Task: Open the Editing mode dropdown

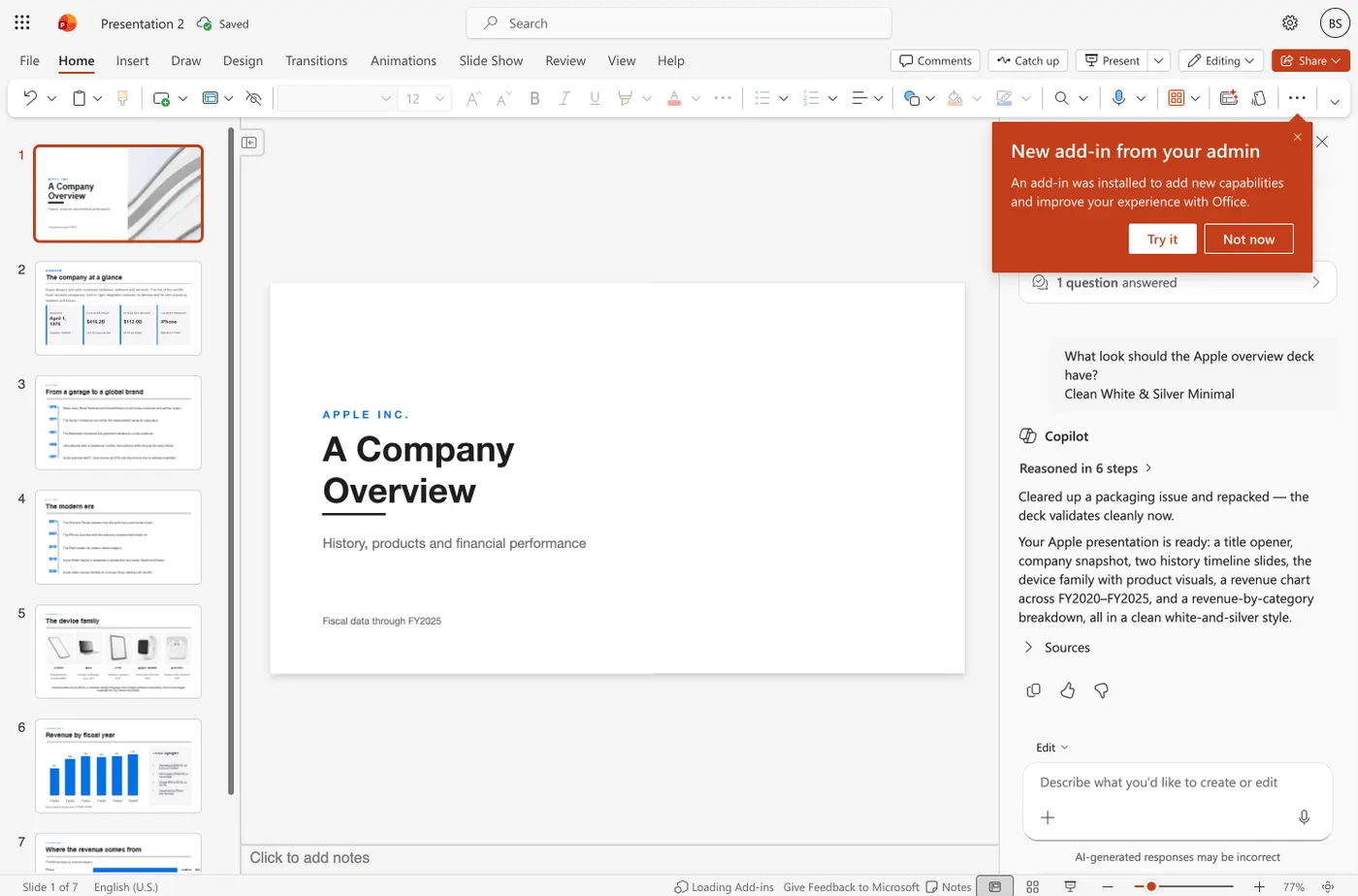Action: click(1221, 60)
